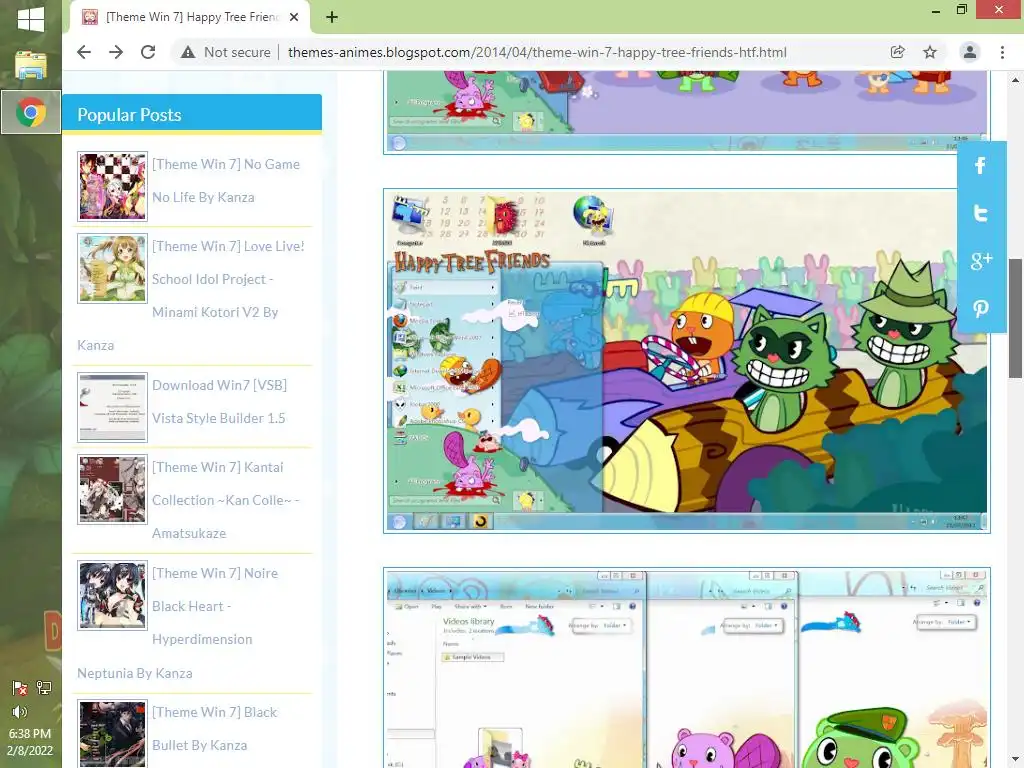1024x768 pixels.
Task: Open Kantai Collection Amatsukaze theme link
Action: (x=225, y=500)
